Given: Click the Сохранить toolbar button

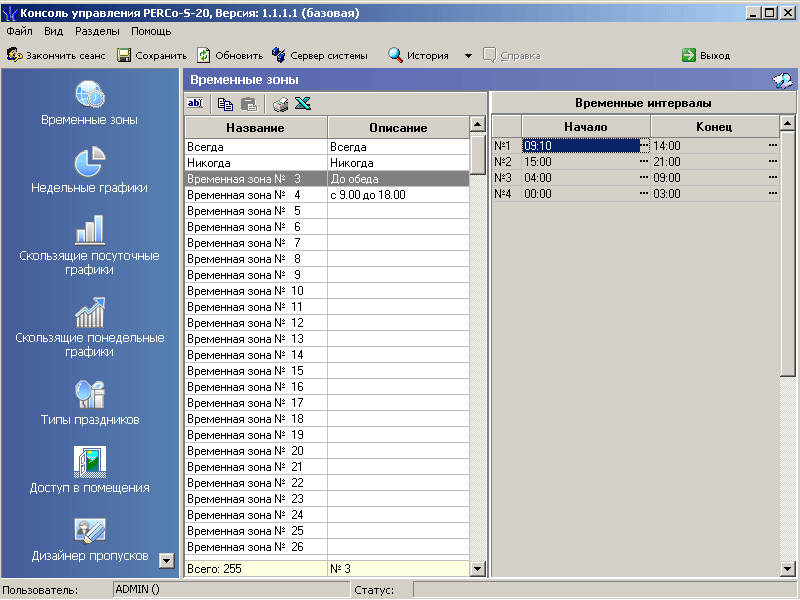Looking at the screenshot, I should [x=152, y=55].
